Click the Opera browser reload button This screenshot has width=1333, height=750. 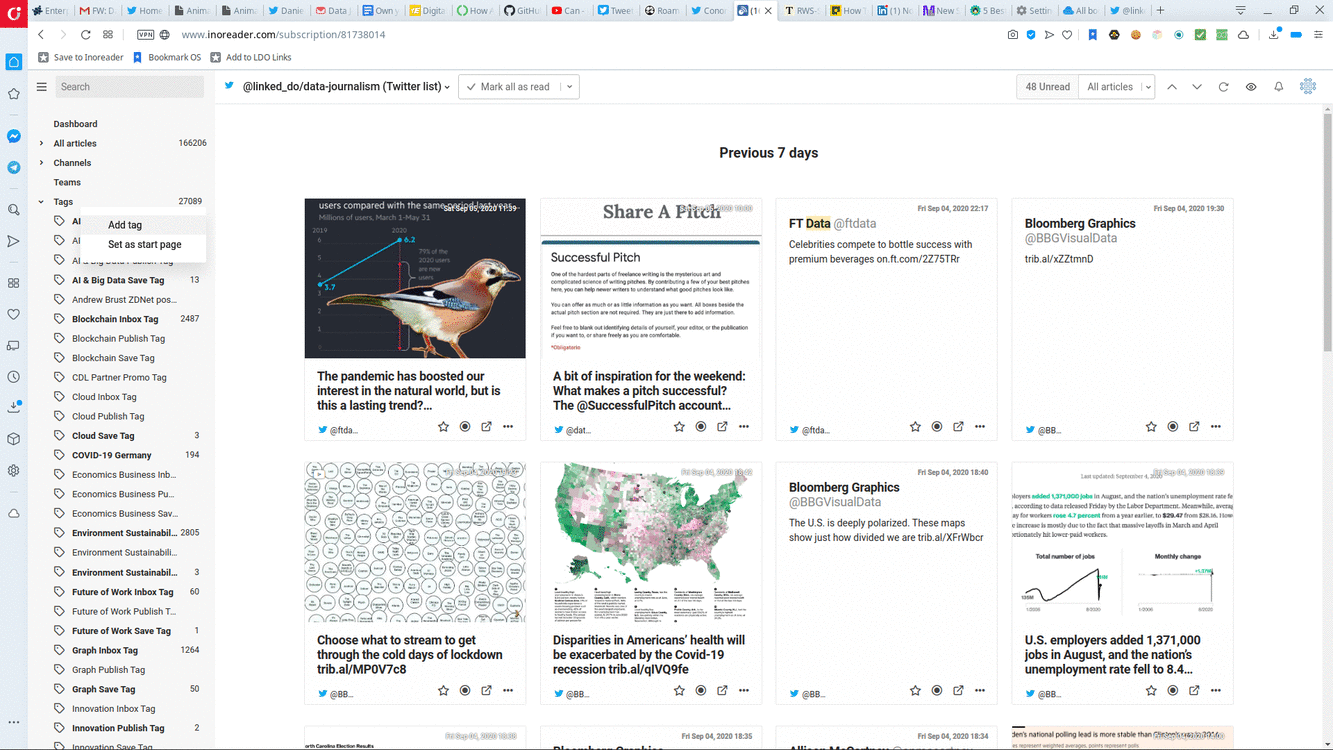click(86, 35)
